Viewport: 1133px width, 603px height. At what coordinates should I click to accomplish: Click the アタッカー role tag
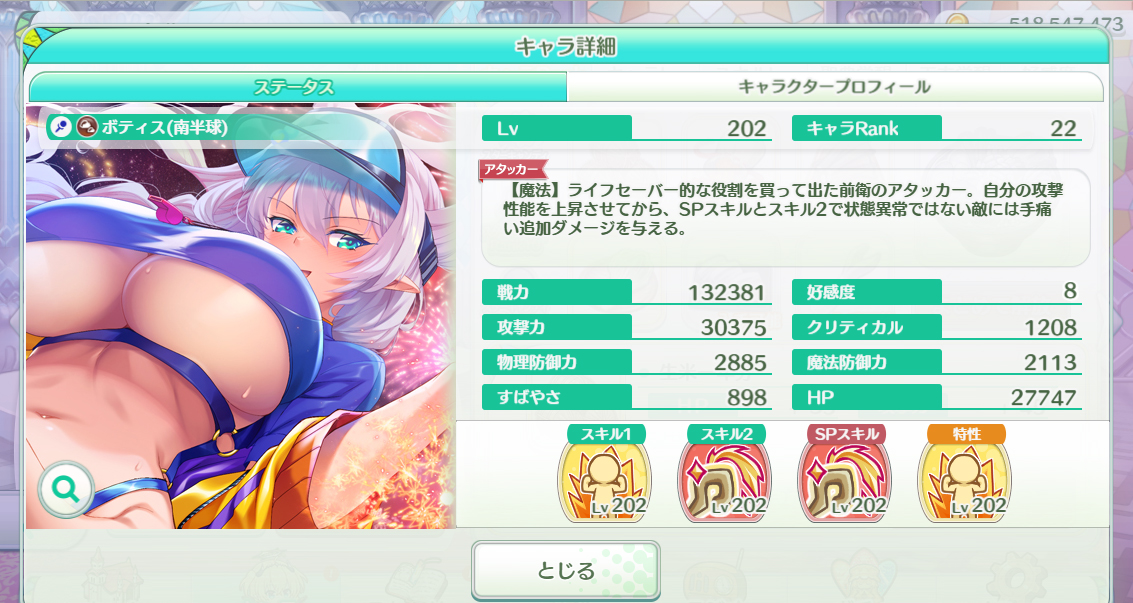[512, 170]
